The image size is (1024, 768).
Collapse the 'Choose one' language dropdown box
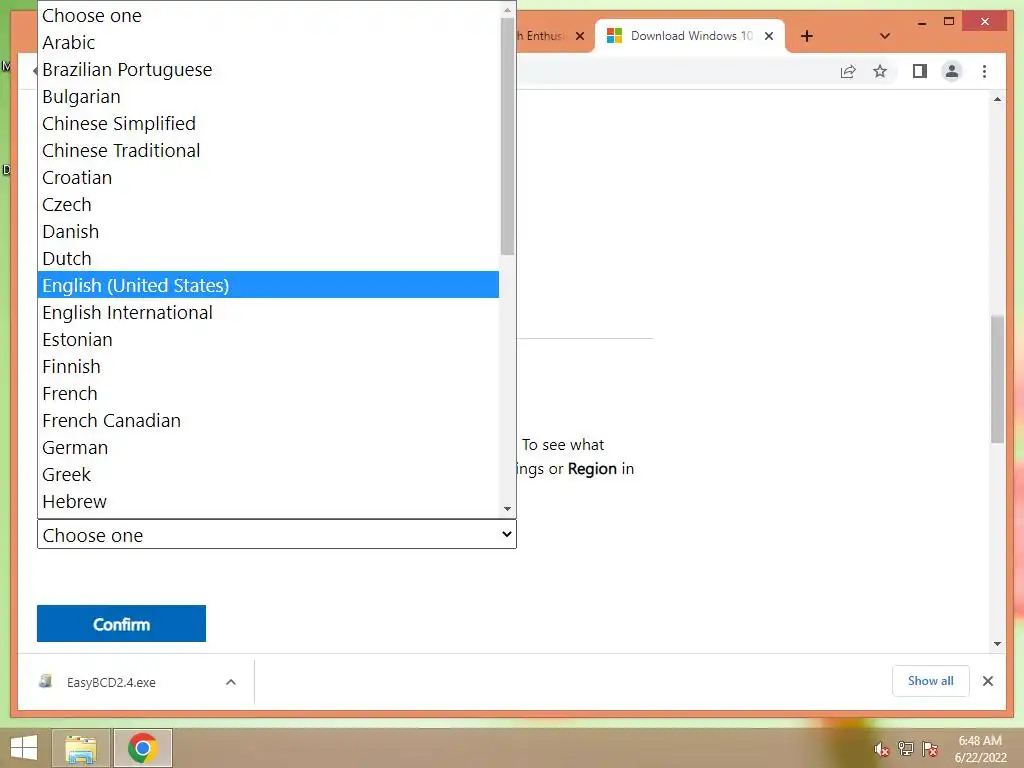click(x=277, y=535)
